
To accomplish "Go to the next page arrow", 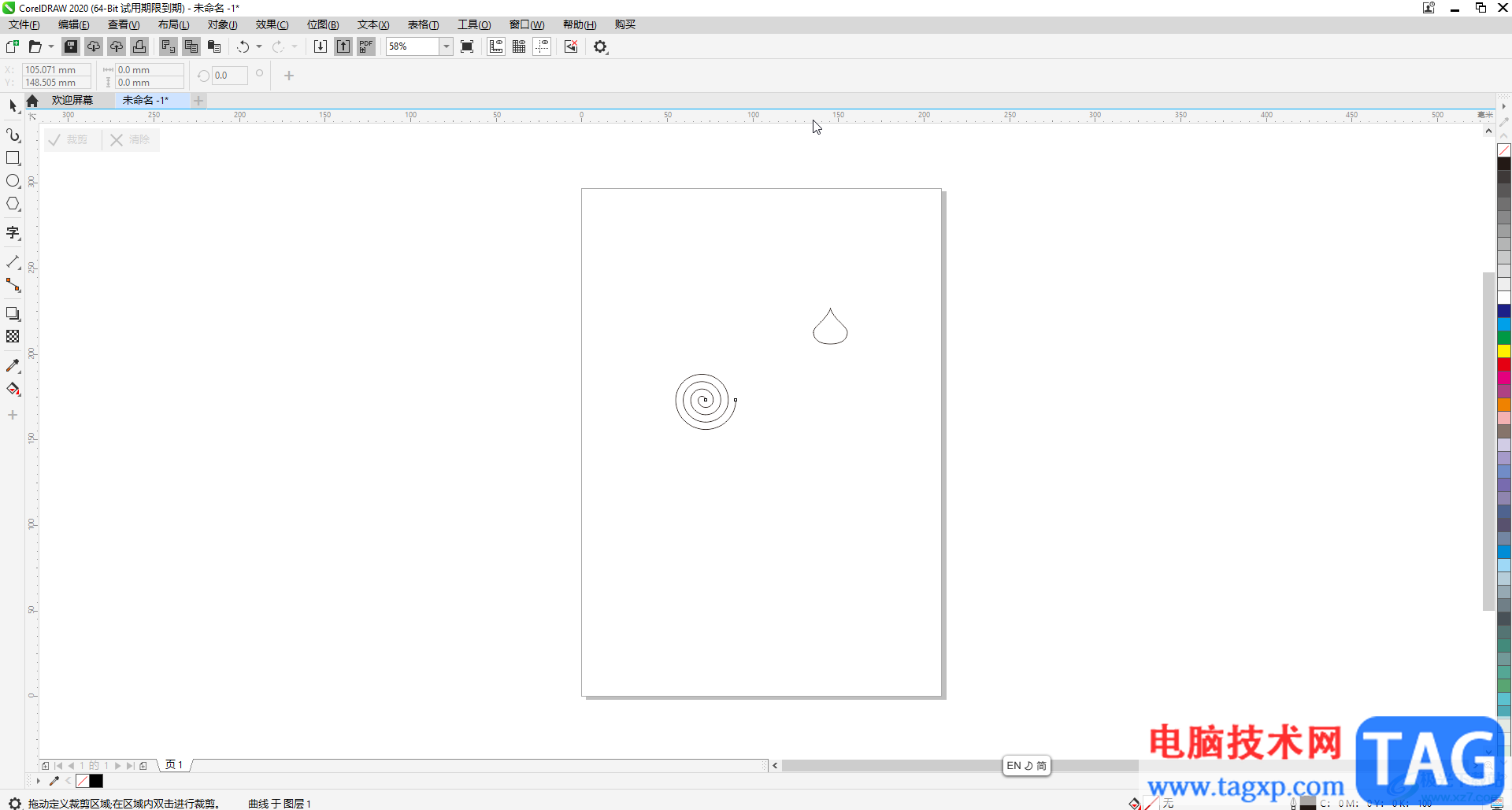I will coord(118,765).
